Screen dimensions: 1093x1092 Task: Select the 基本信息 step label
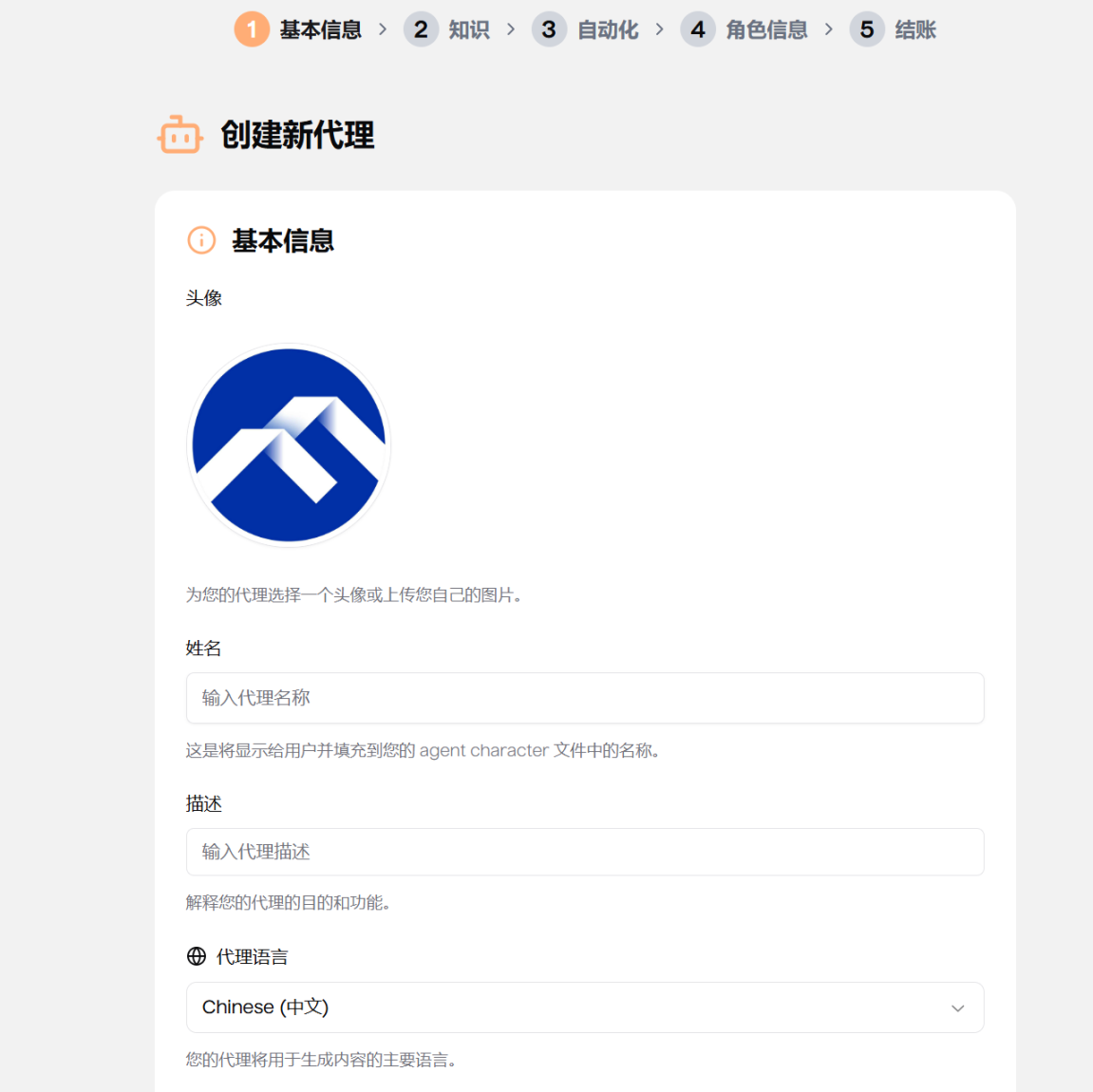[320, 30]
